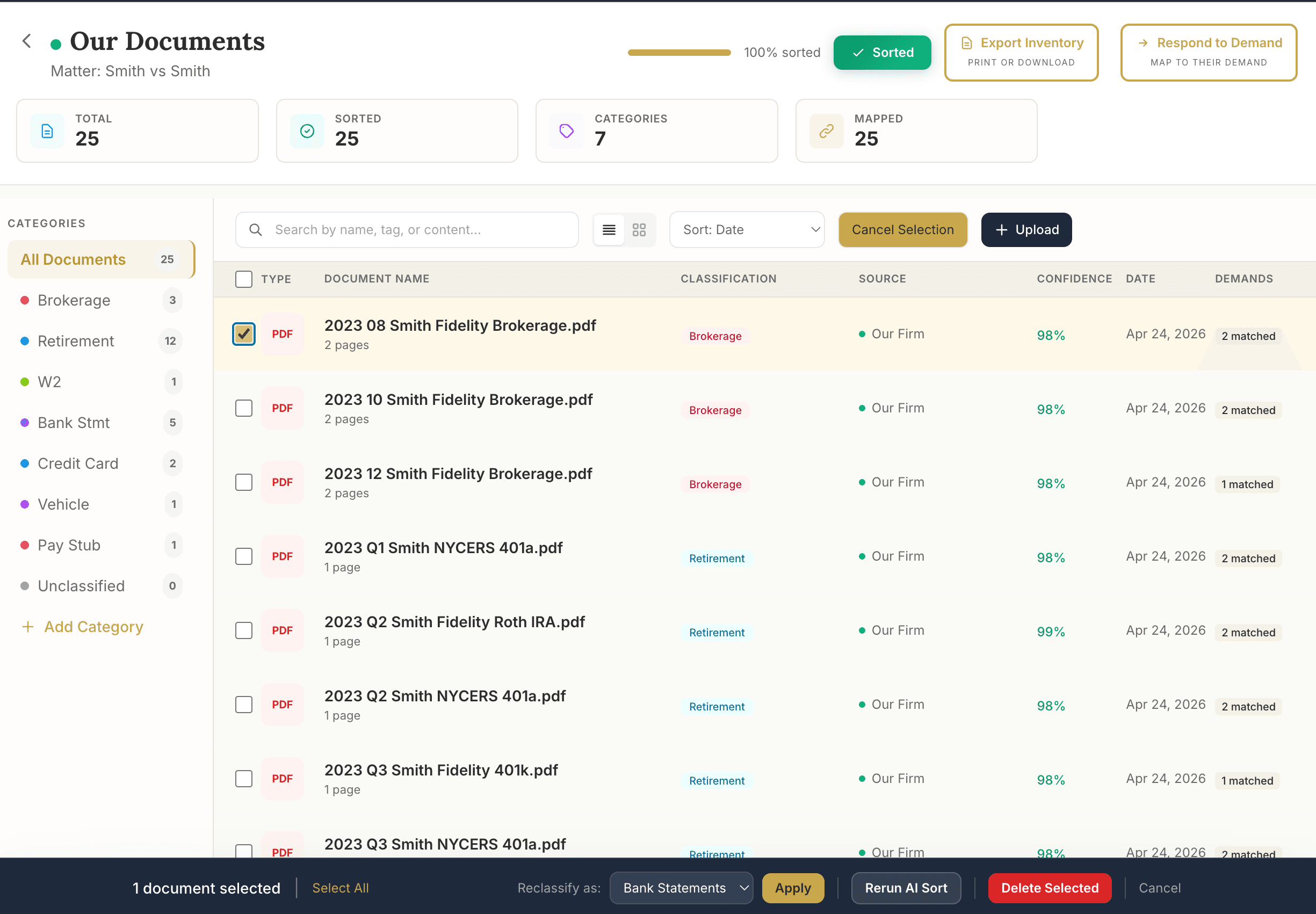Click the Mapped link icon

(x=826, y=131)
